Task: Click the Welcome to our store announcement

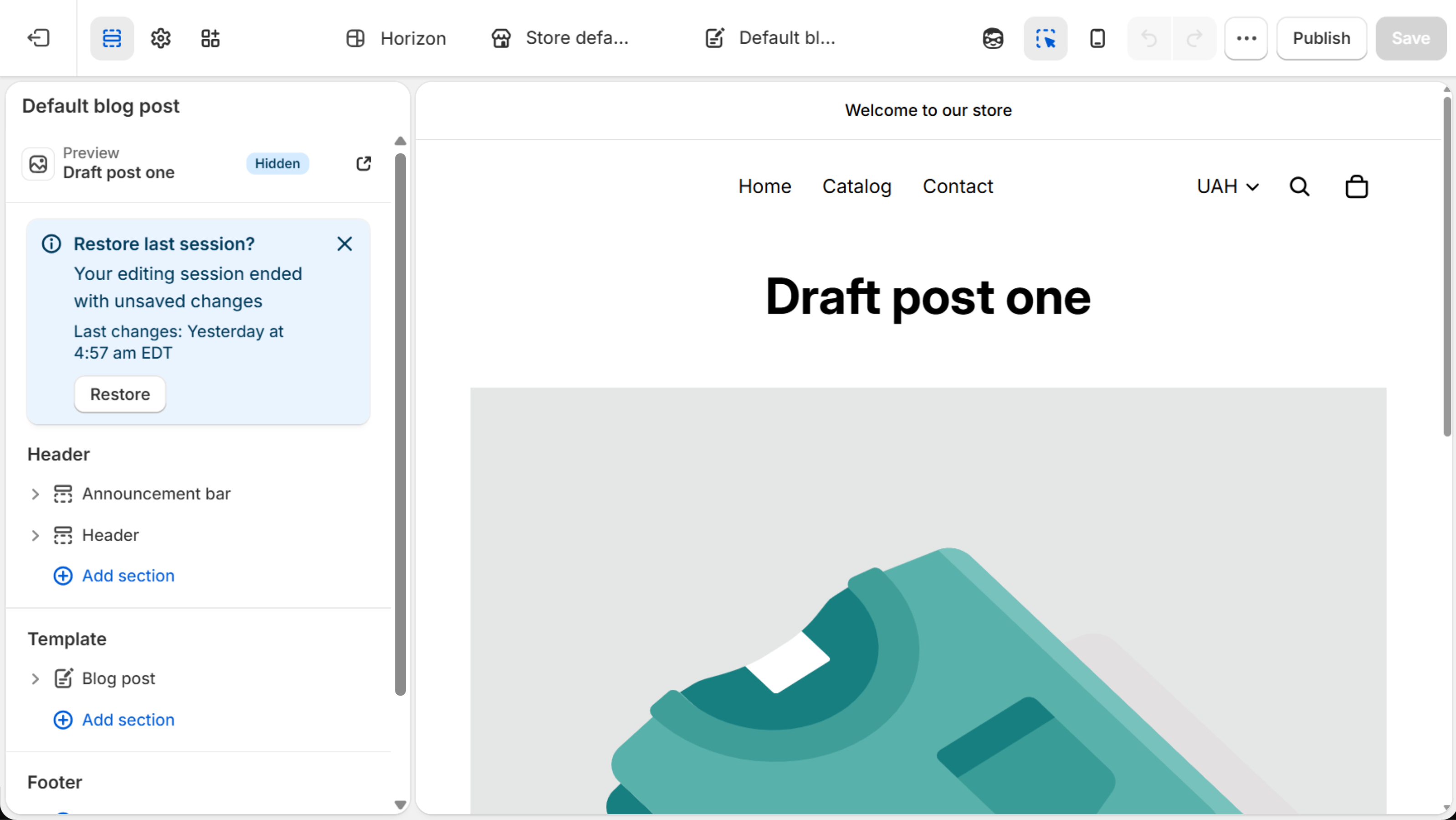Action: [x=928, y=110]
